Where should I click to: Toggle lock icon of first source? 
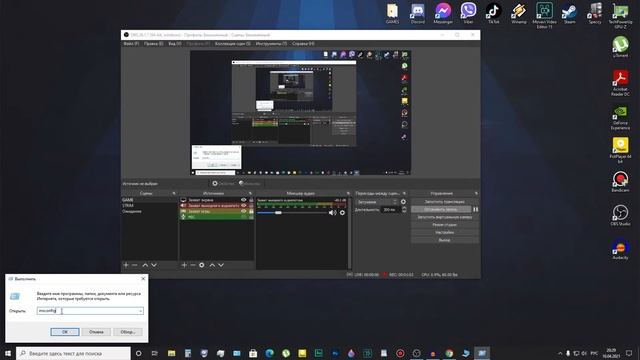[x=251, y=200]
